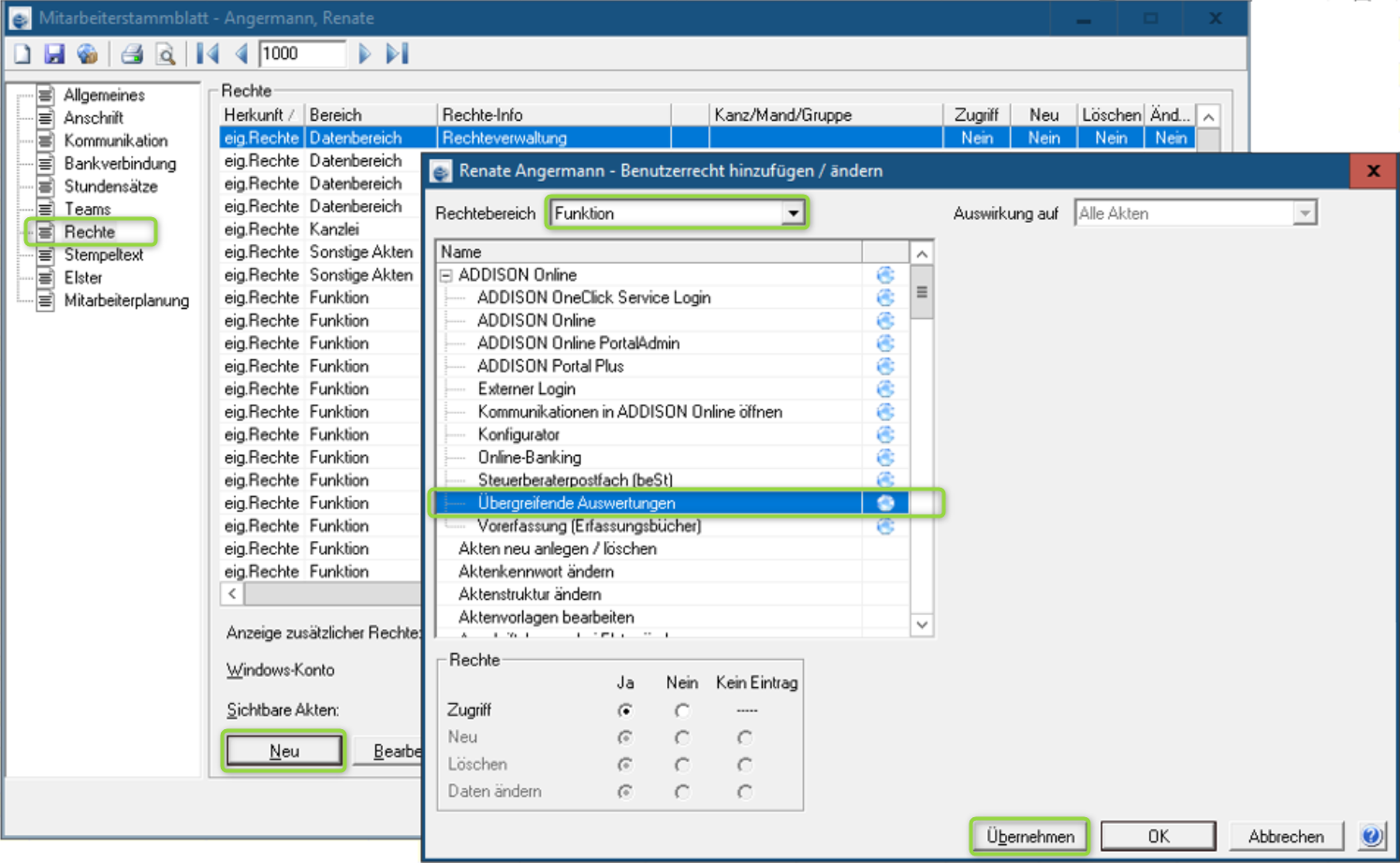Select Kein Eintrag radio for Daten ändern
This screenshot has height=863, width=1400.
pos(745,792)
